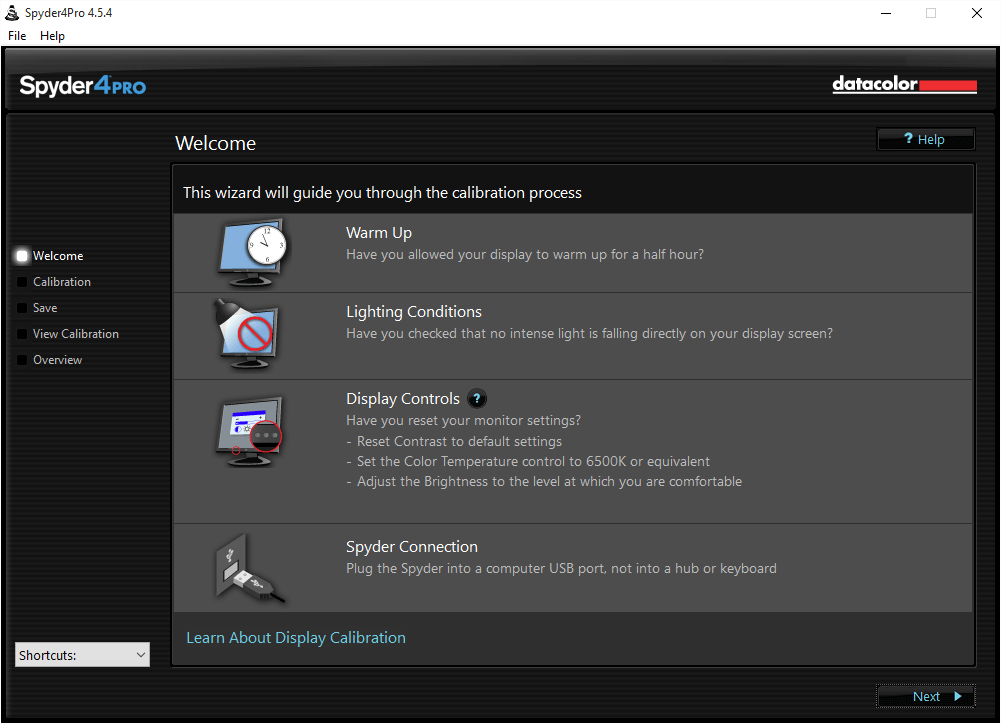This screenshot has height=724, width=1001.
Task: Click the Help button at top right
Action: (x=926, y=139)
